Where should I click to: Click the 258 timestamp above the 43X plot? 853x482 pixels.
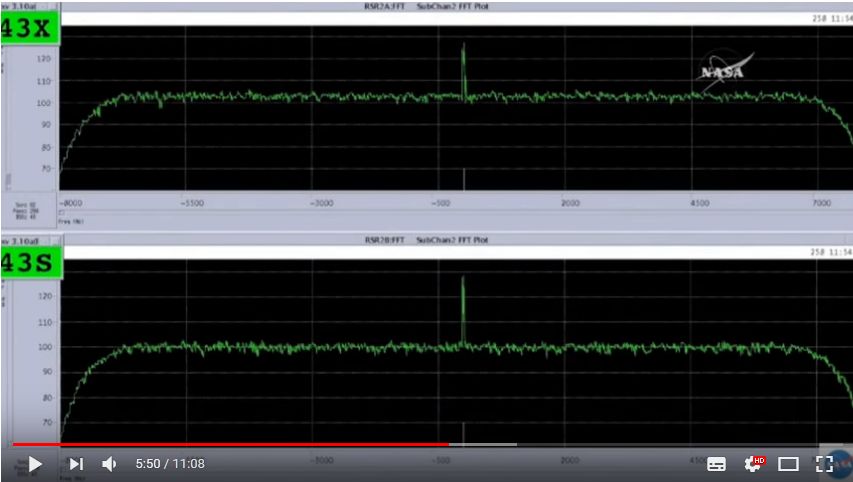pos(832,18)
